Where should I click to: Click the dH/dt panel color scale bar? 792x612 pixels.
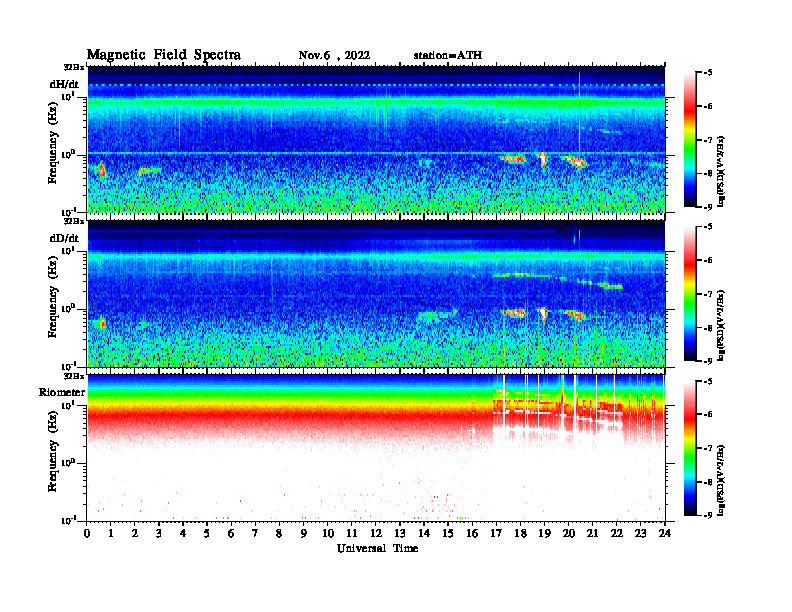(689, 140)
